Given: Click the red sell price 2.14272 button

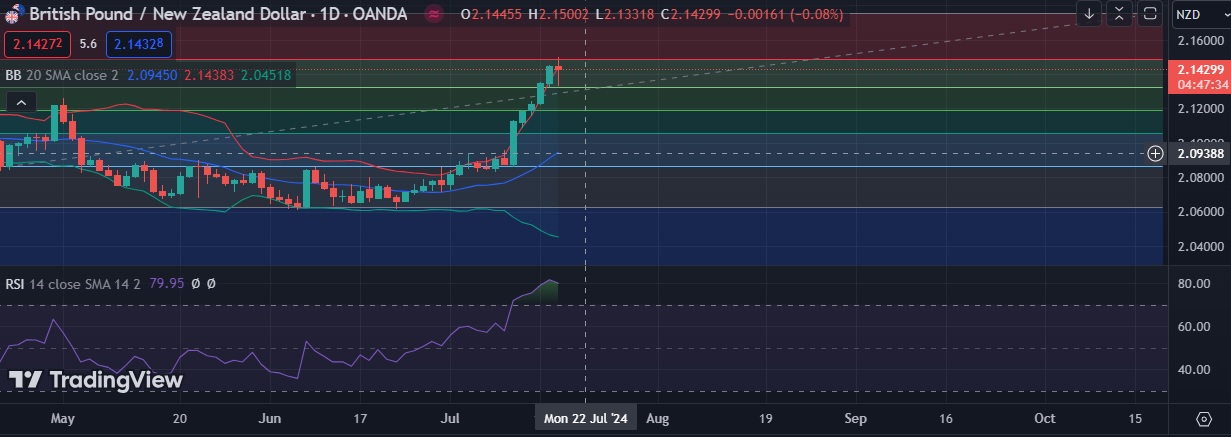Looking at the screenshot, I should 37,44.
